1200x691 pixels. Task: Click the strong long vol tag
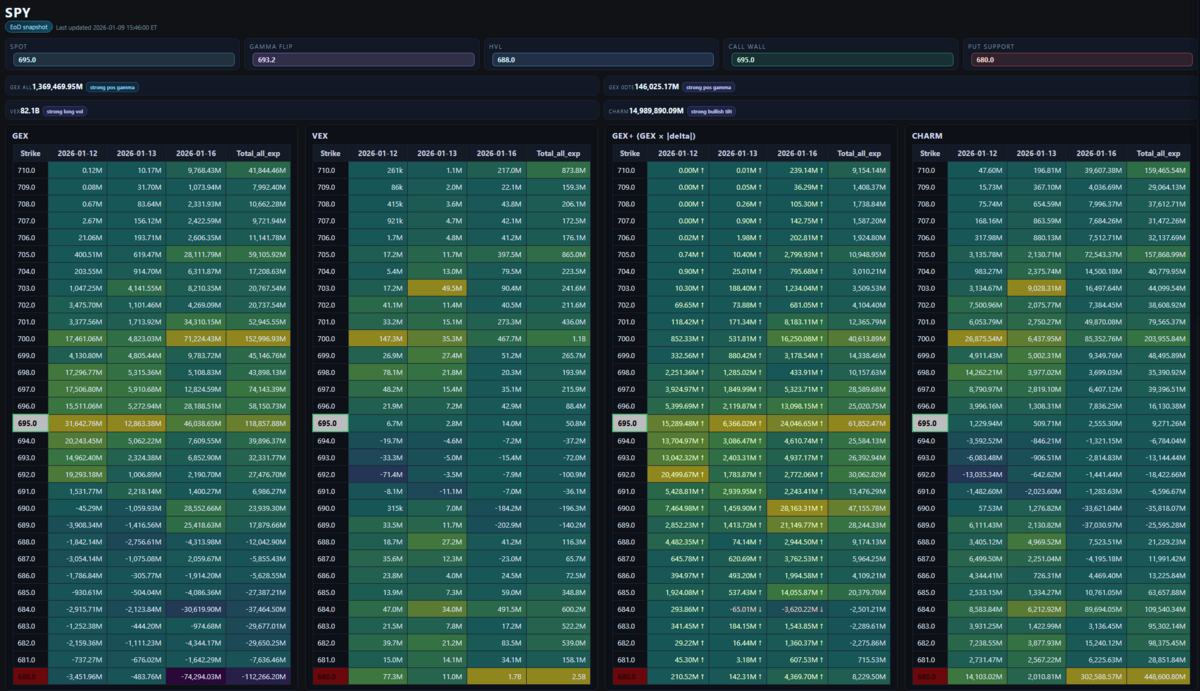tap(67, 111)
